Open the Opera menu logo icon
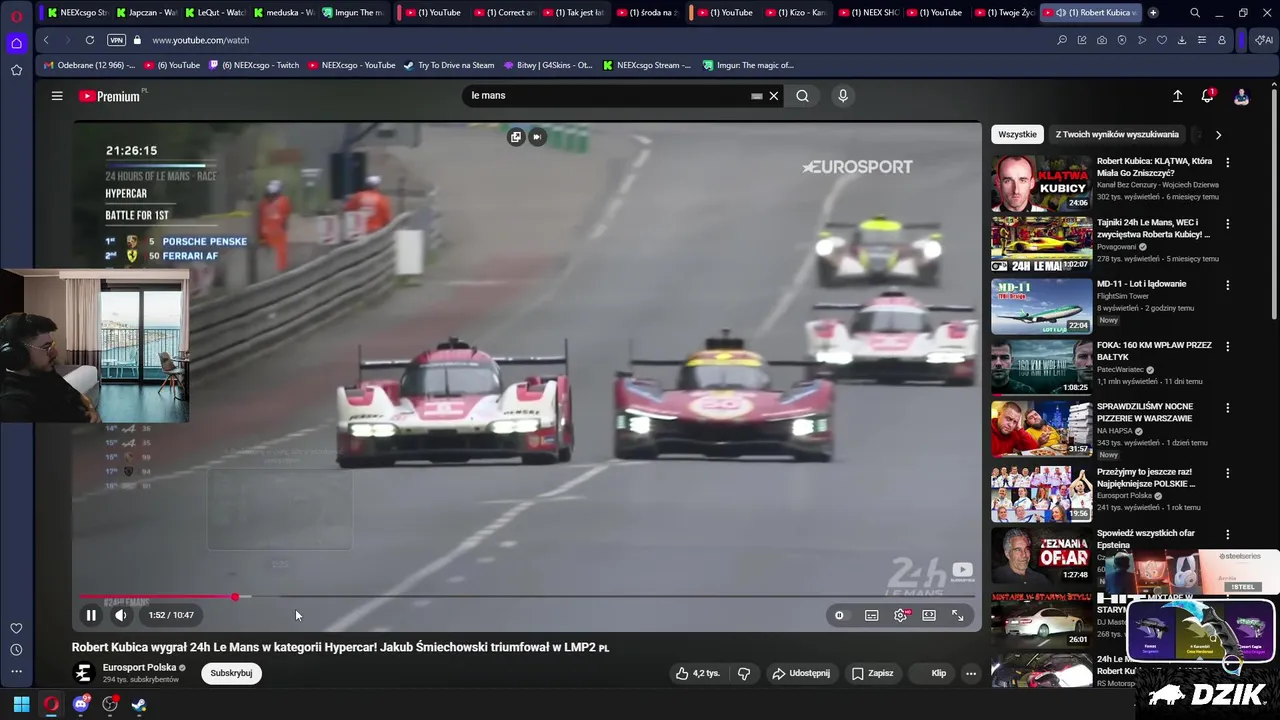The height and width of the screenshot is (720, 1280). point(16,16)
